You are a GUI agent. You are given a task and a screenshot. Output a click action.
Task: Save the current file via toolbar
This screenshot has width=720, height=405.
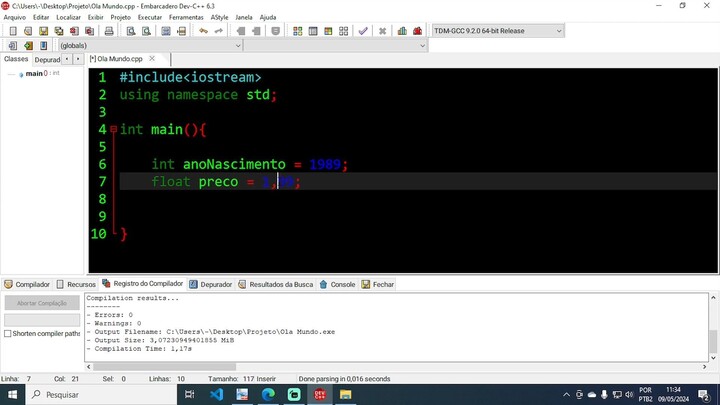pyautogui.click(x=43, y=31)
